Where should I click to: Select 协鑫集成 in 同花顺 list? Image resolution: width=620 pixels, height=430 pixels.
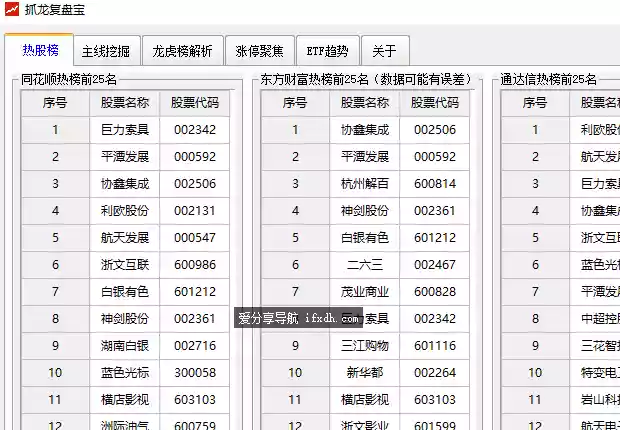[125, 184]
